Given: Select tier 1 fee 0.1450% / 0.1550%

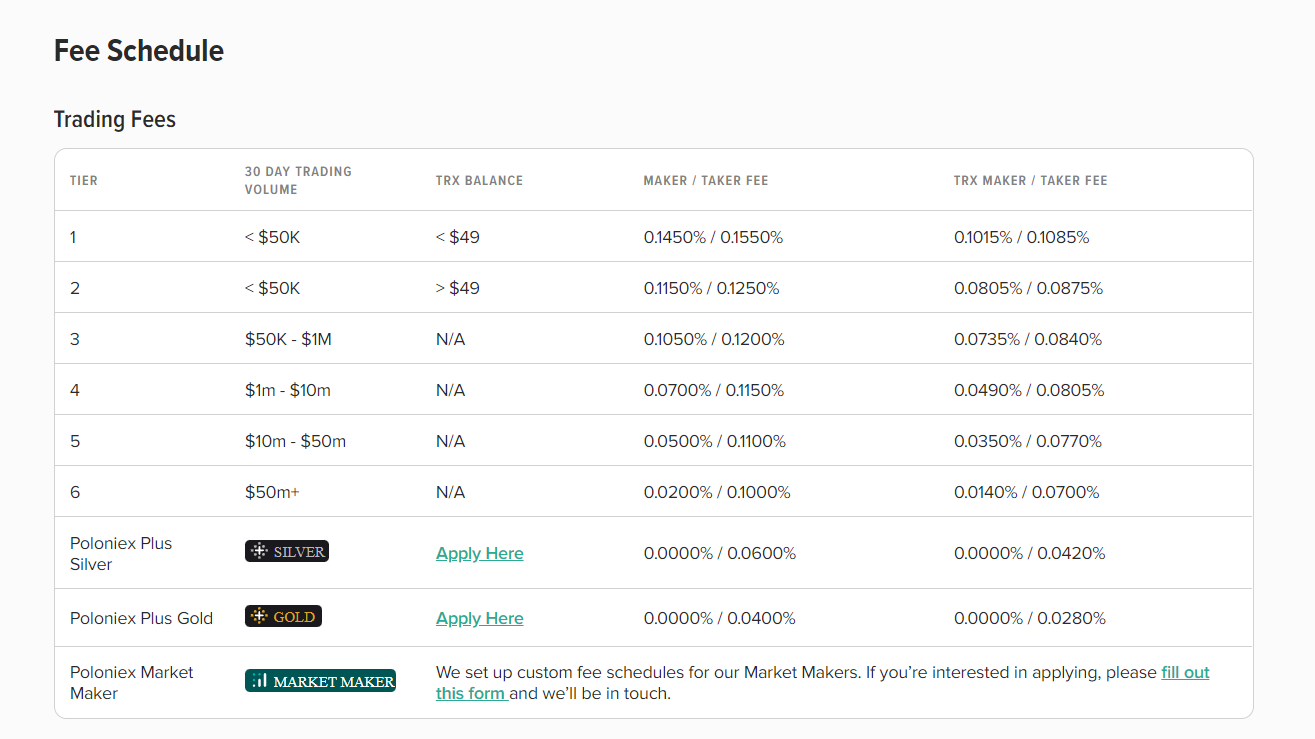Looking at the screenshot, I should point(714,237).
